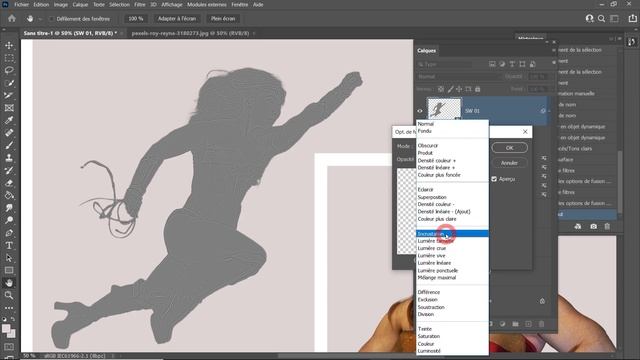Click the Annuler button
Image resolution: width=640 pixels, height=360 pixels.
coord(509,163)
